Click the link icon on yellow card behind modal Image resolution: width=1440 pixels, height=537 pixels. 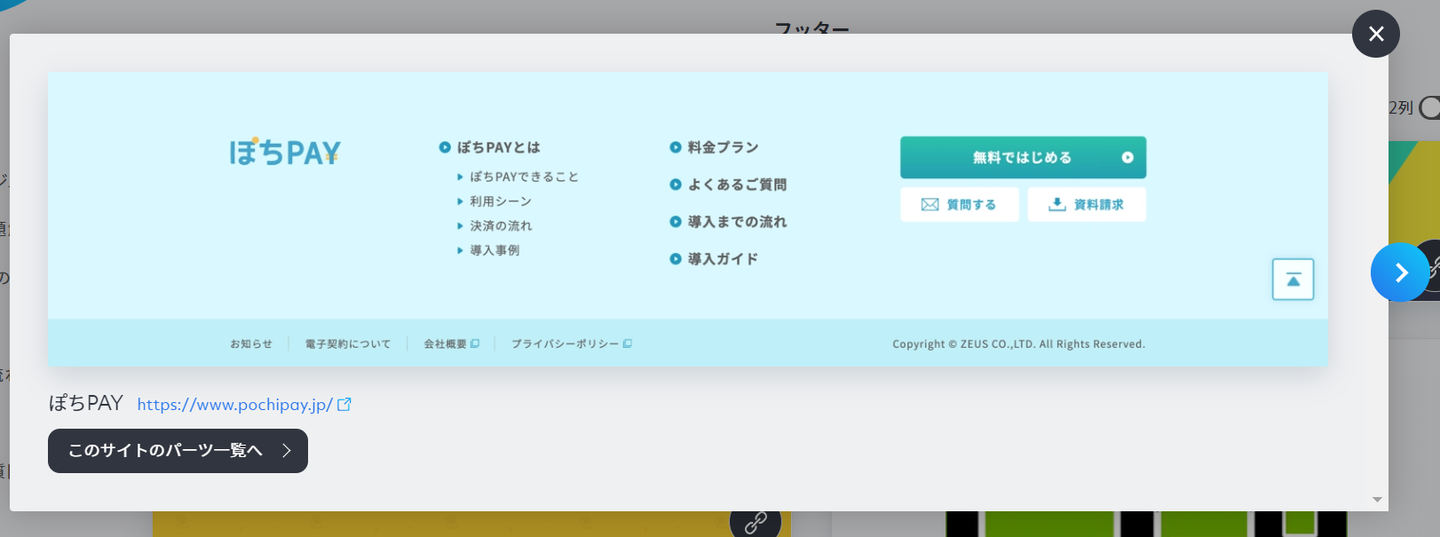coord(755,521)
